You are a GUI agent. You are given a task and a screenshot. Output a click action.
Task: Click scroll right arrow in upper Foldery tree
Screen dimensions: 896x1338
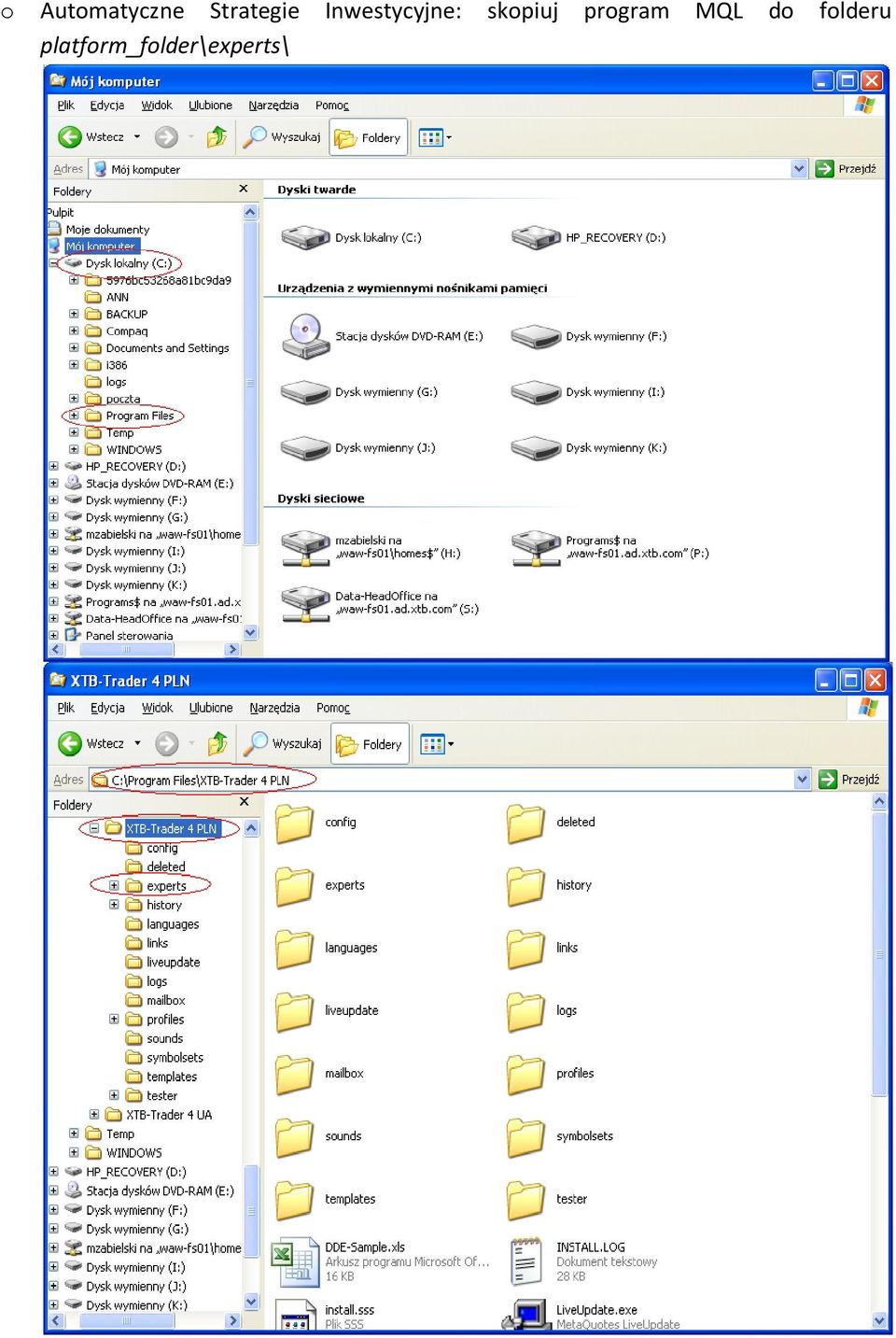[233, 649]
